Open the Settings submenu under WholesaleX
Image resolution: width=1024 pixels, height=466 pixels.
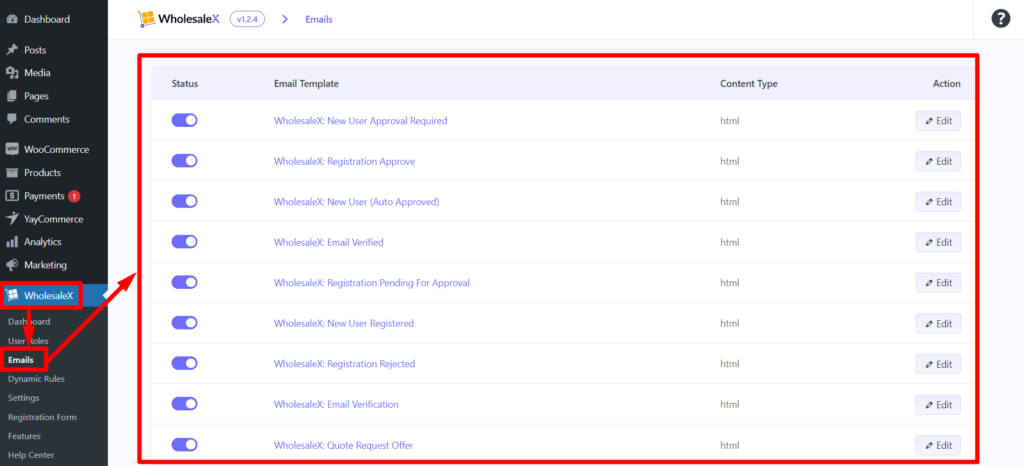pyautogui.click(x=24, y=397)
